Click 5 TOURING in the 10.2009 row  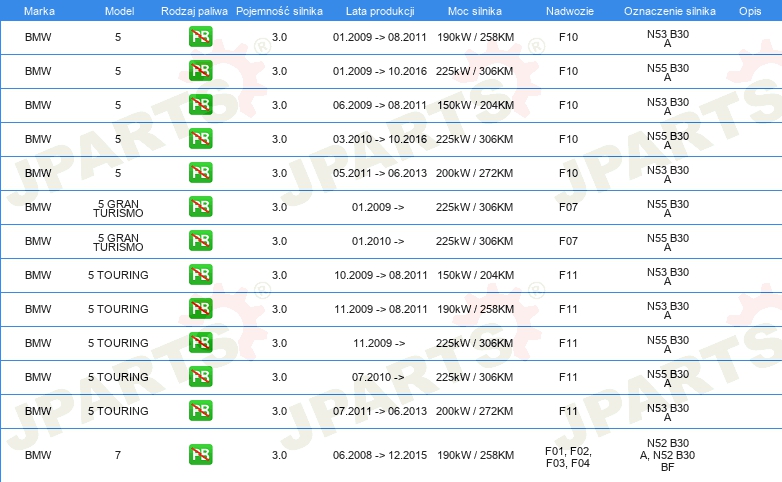(x=118, y=274)
